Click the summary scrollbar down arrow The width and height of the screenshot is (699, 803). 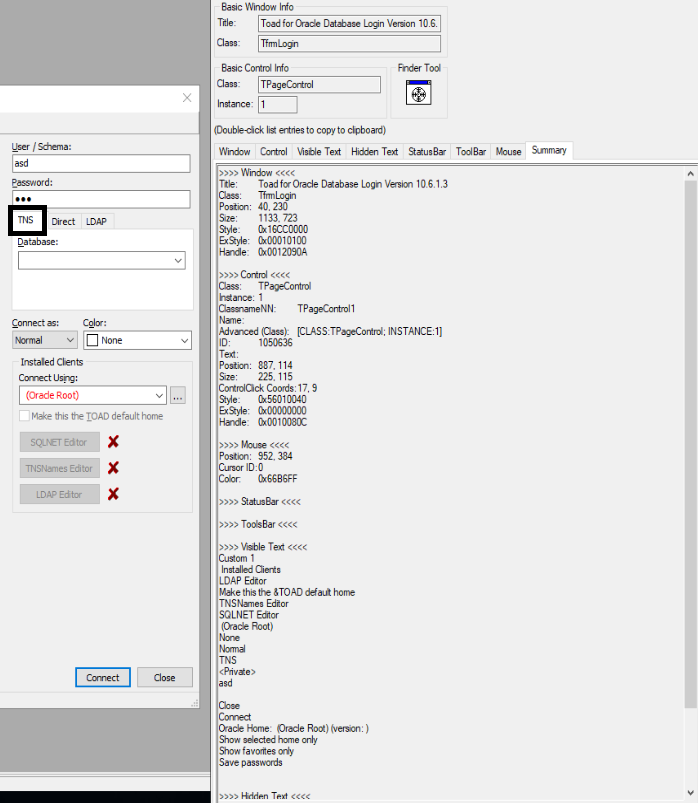pos(690,793)
